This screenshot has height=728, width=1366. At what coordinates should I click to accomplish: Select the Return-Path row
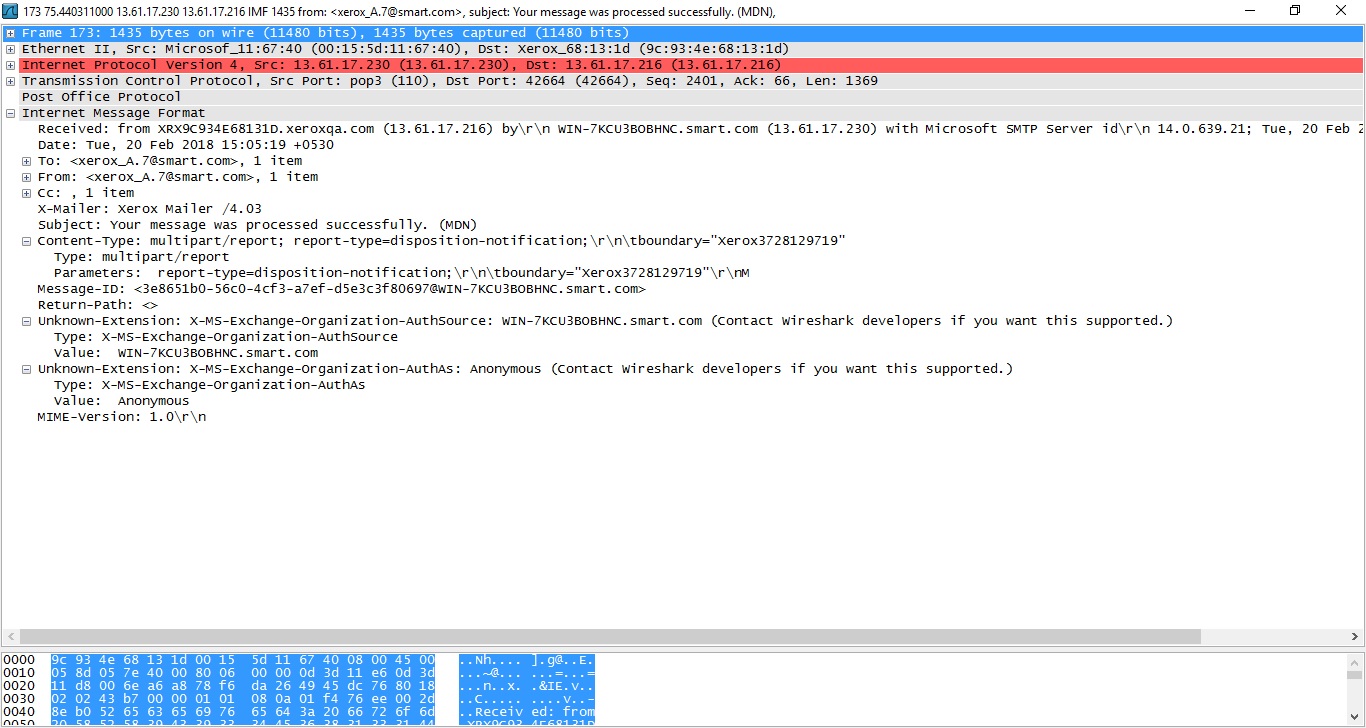click(683, 305)
